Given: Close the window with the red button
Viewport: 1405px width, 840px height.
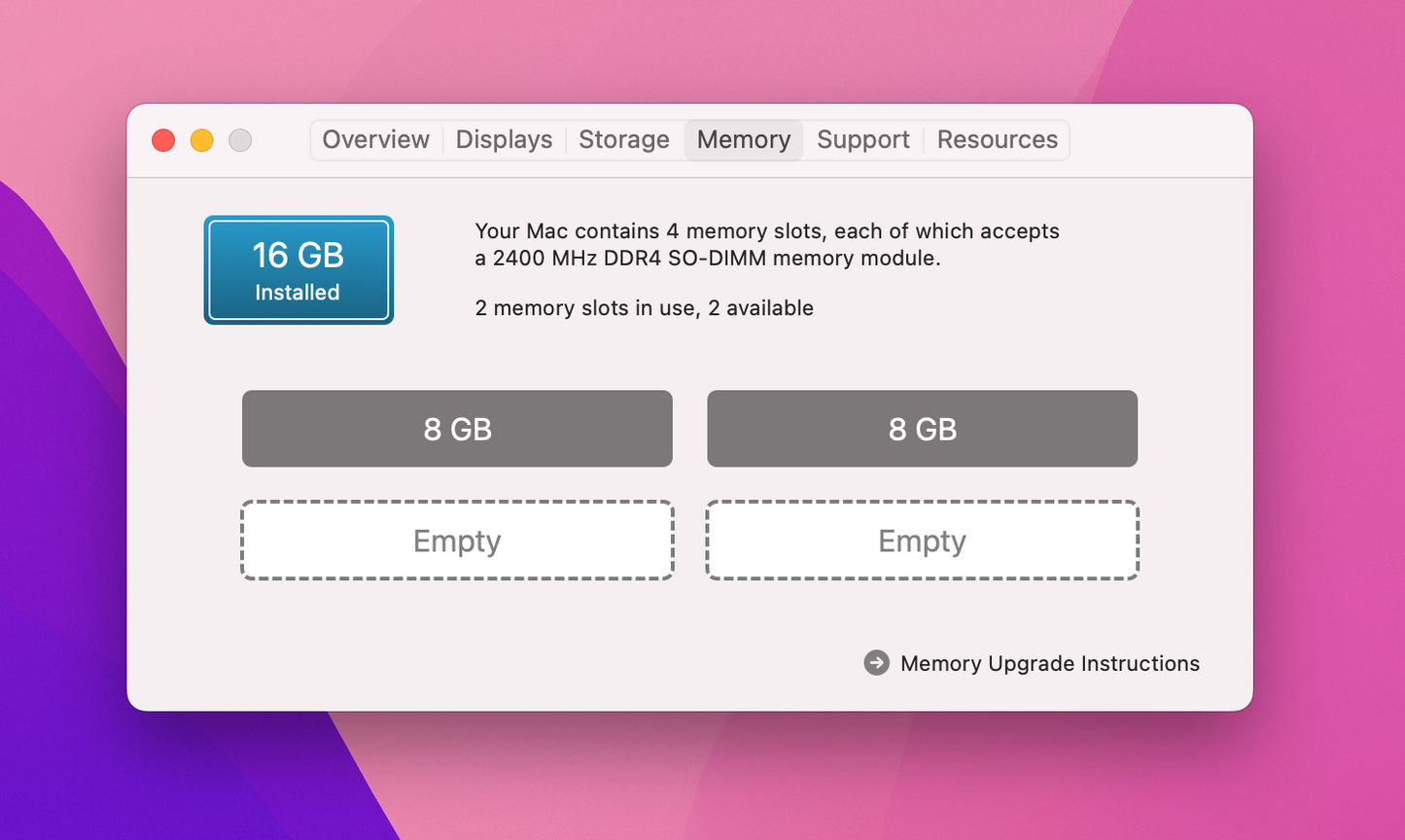Looking at the screenshot, I should click(x=163, y=140).
